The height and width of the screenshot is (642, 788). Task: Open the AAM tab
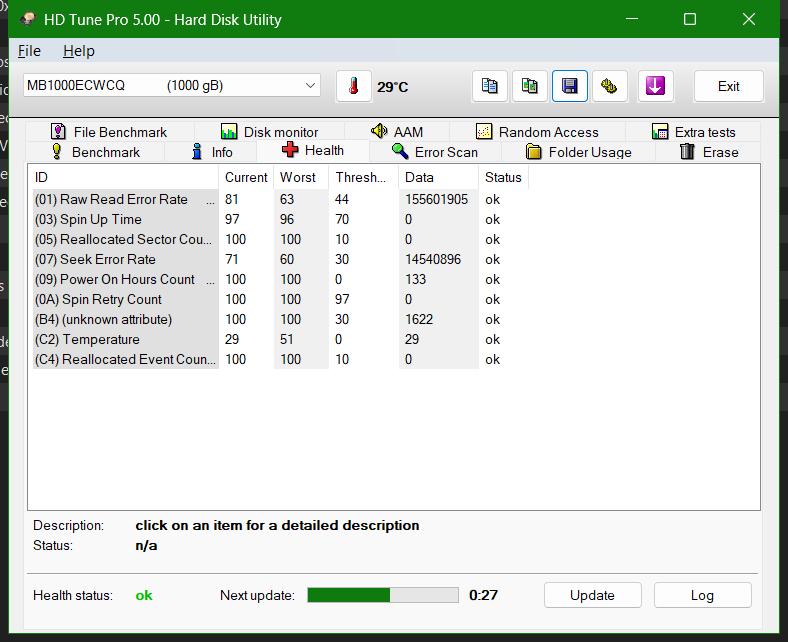397,132
